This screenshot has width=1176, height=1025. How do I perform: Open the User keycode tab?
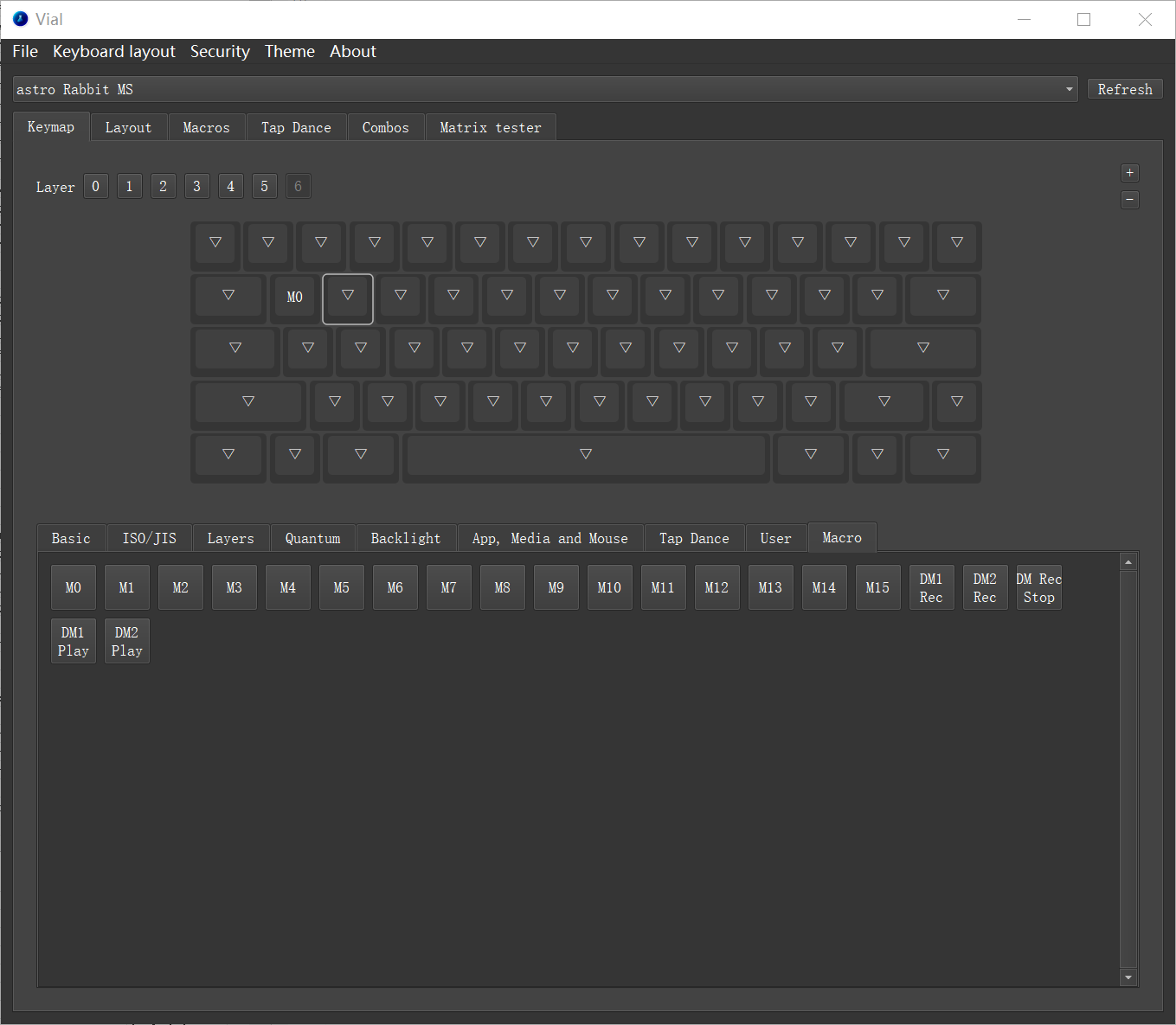(776, 538)
